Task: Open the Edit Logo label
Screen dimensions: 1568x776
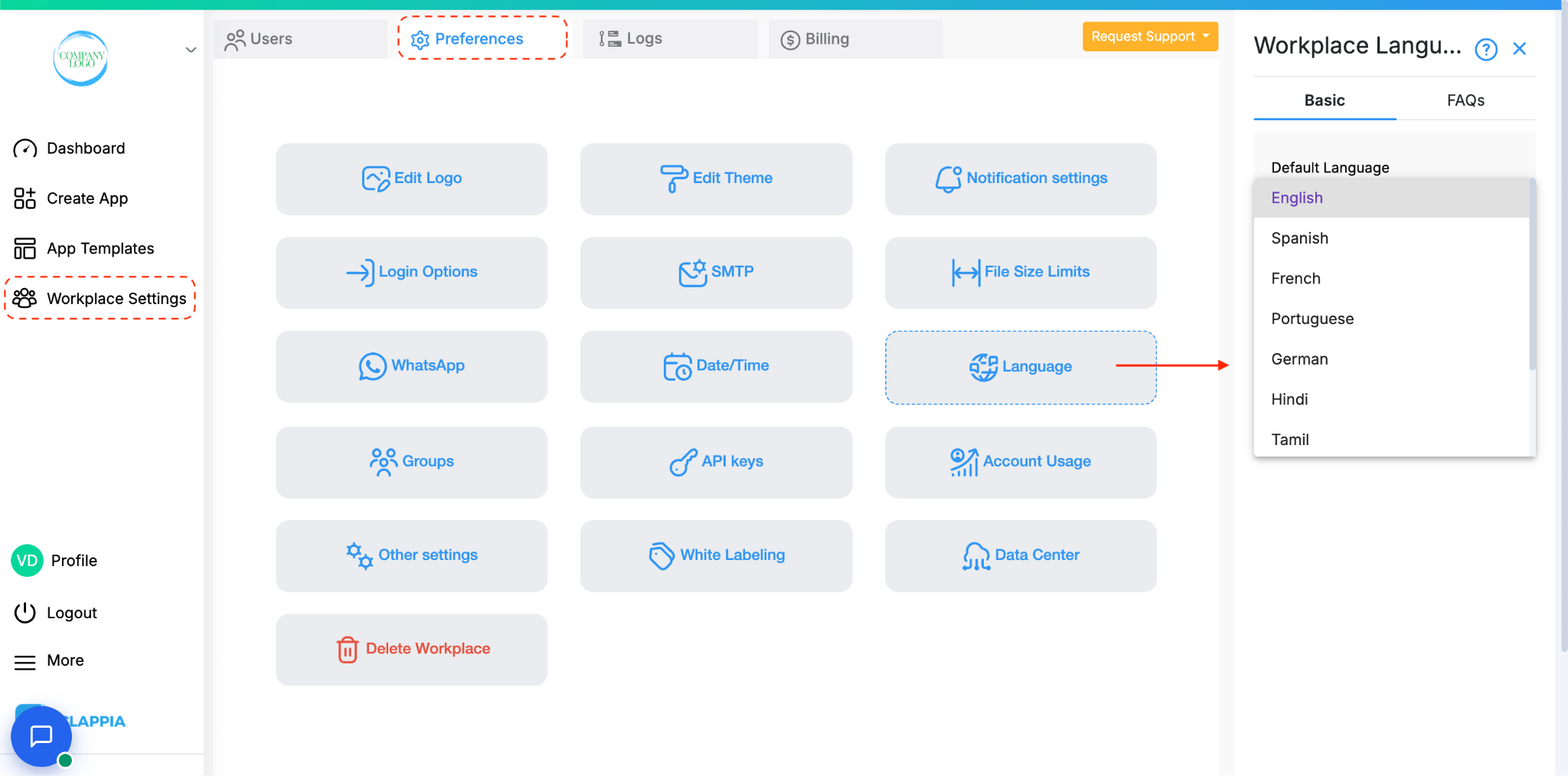Action: pos(428,178)
